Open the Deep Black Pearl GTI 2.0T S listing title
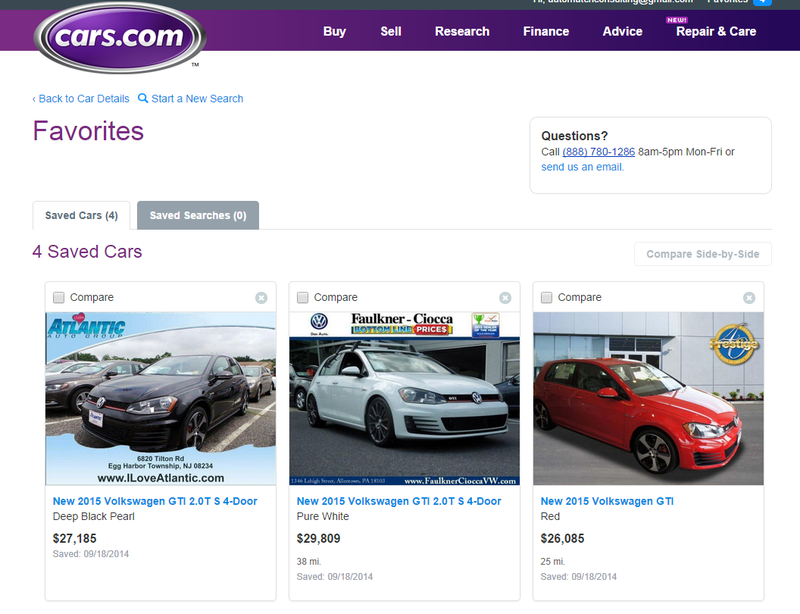Viewport: 800px width, 614px height. [x=155, y=501]
